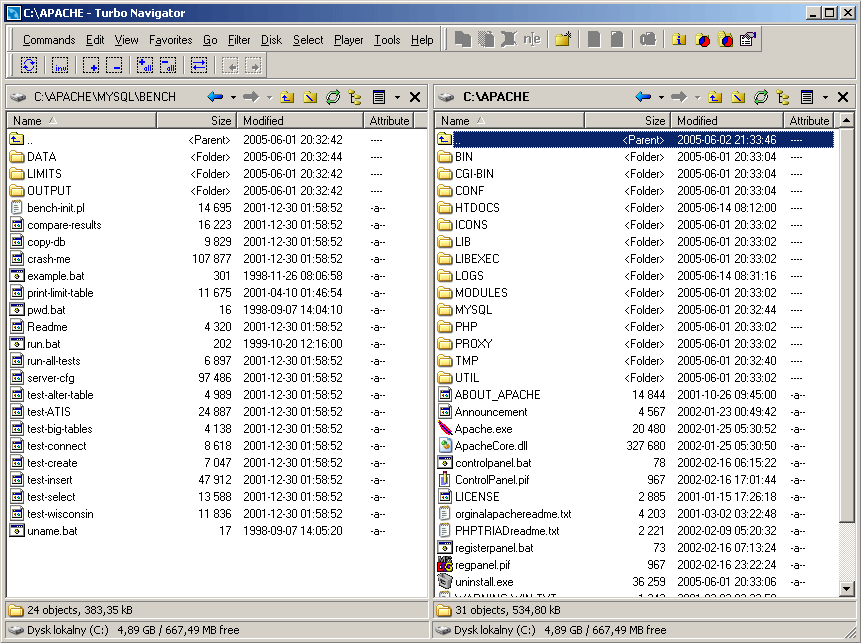Click the Select files (plus) toolbar icon
The height and width of the screenshot is (643, 861).
pyautogui.click(x=91, y=65)
